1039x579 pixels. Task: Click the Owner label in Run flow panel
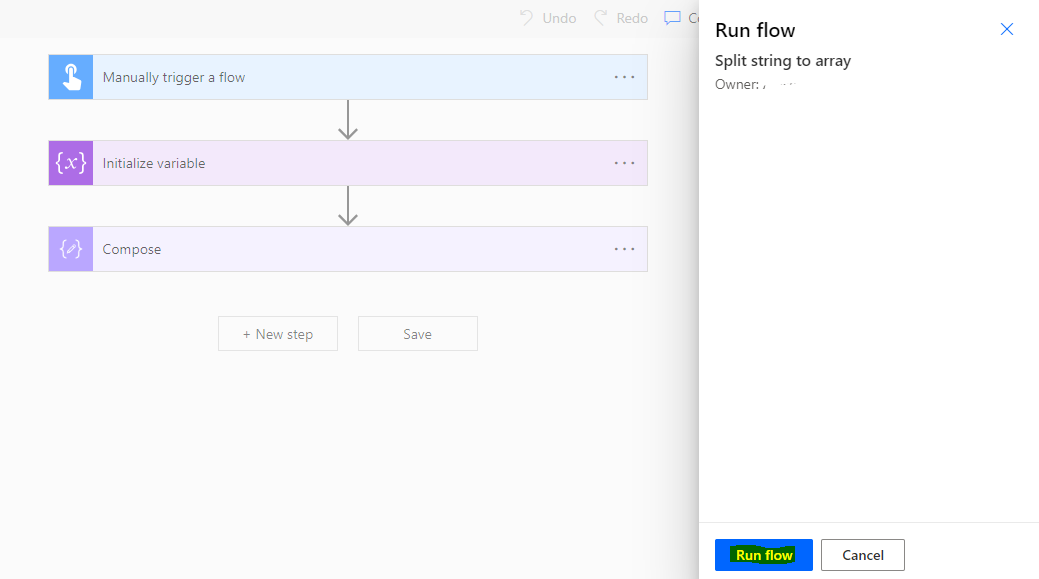pyautogui.click(x=737, y=85)
